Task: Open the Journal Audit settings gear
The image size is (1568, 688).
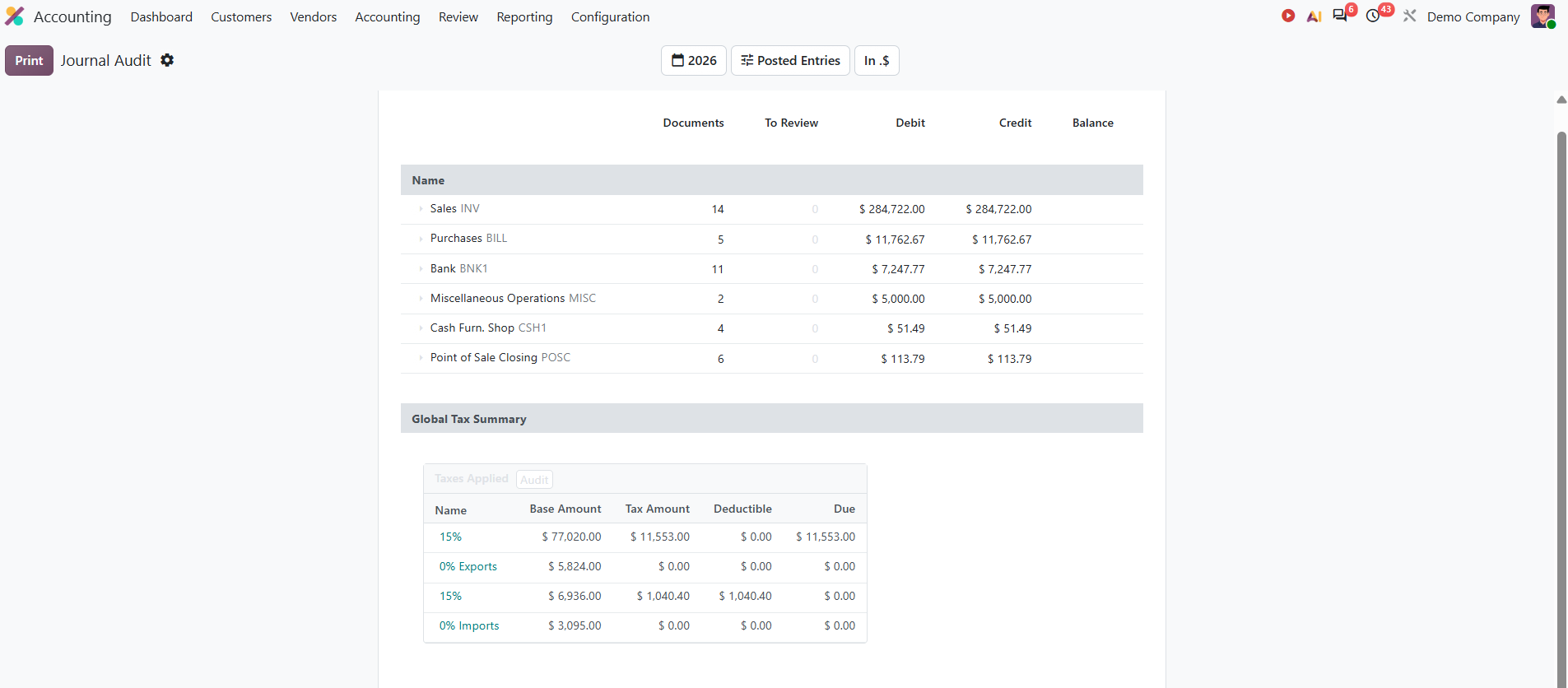Action: (167, 60)
